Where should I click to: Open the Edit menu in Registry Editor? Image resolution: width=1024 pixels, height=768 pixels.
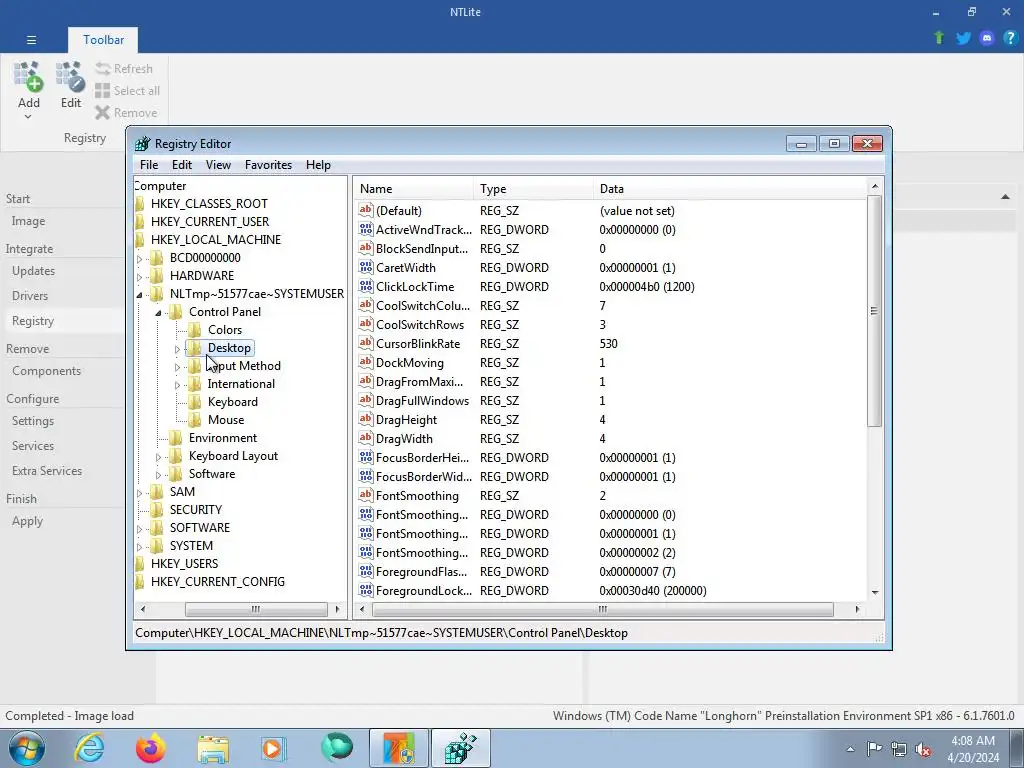182,165
